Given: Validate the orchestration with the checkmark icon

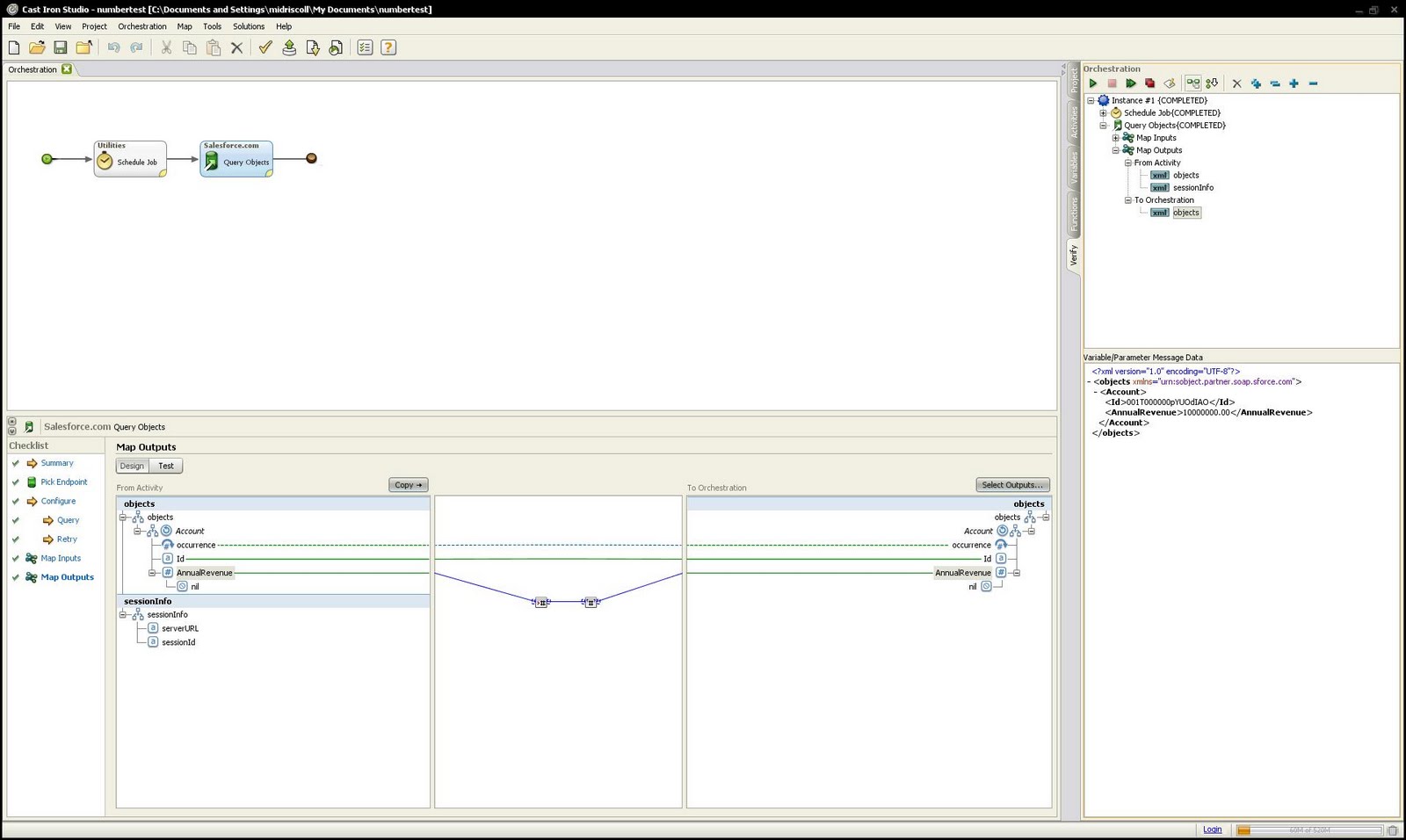Looking at the screenshot, I should pyautogui.click(x=265, y=47).
